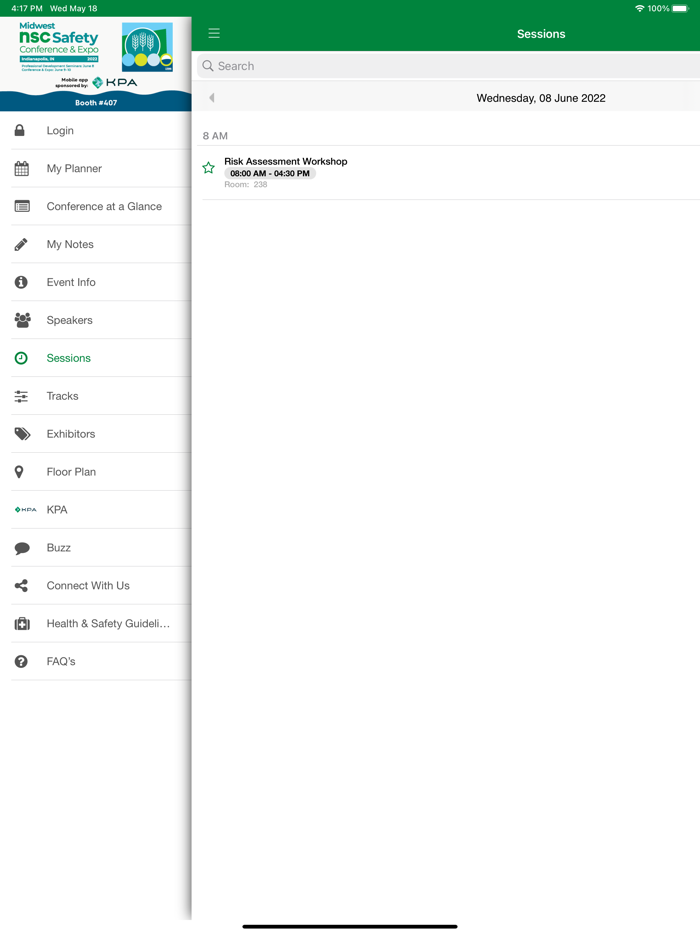
Task: Open Conference at a Glance menu item
Action: (x=104, y=206)
